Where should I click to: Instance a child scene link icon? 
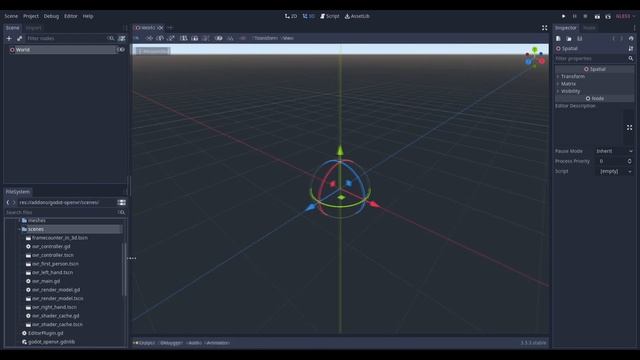[x=20, y=38]
